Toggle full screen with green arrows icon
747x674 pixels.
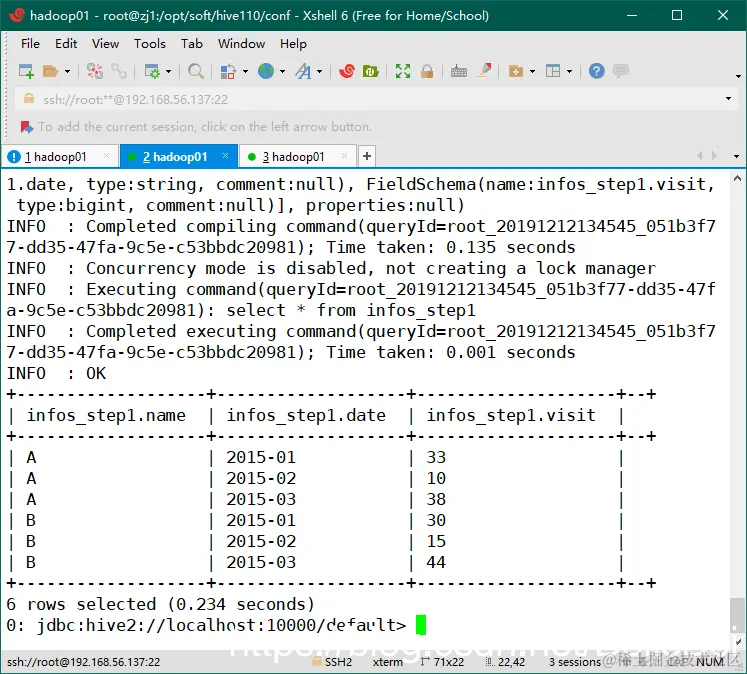coord(403,71)
